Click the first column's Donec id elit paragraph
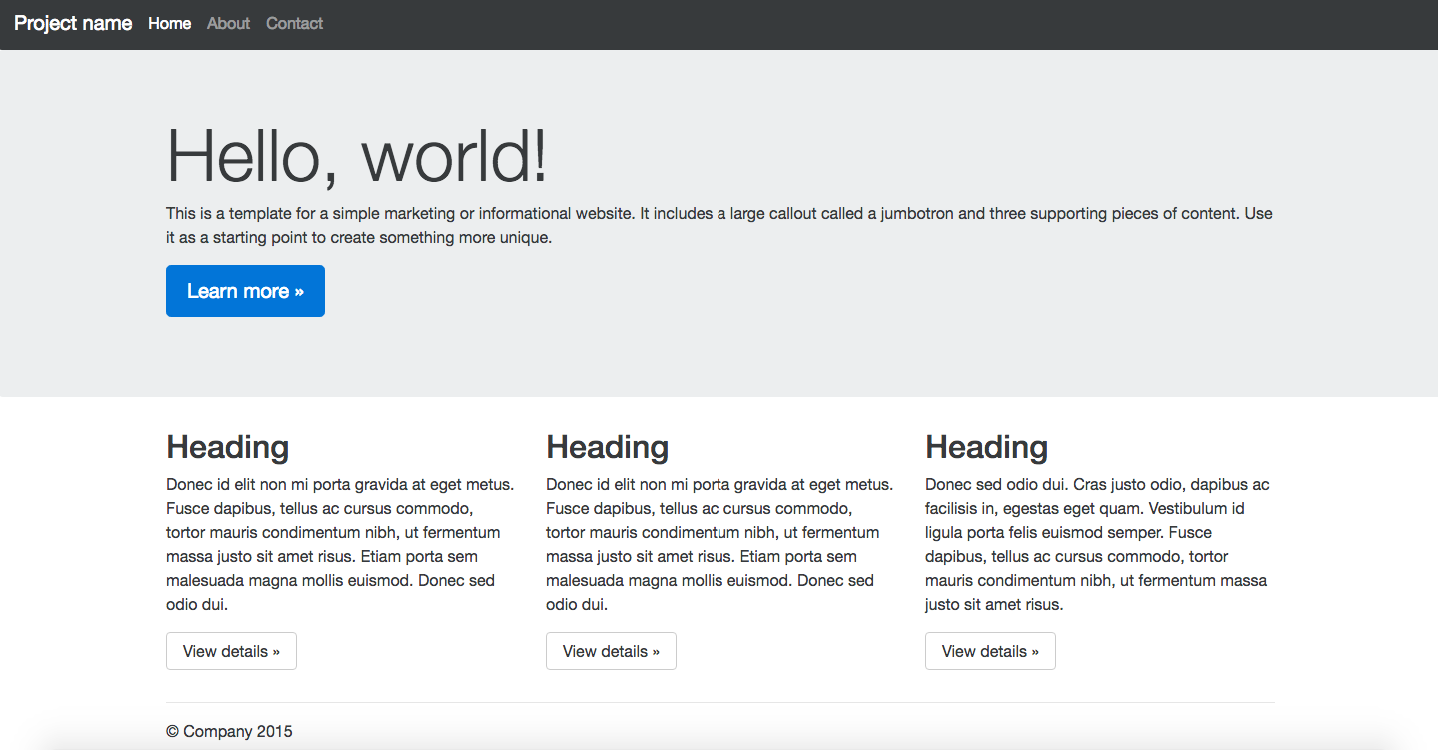This screenshot has width=1438, height=750. (340, 544)
